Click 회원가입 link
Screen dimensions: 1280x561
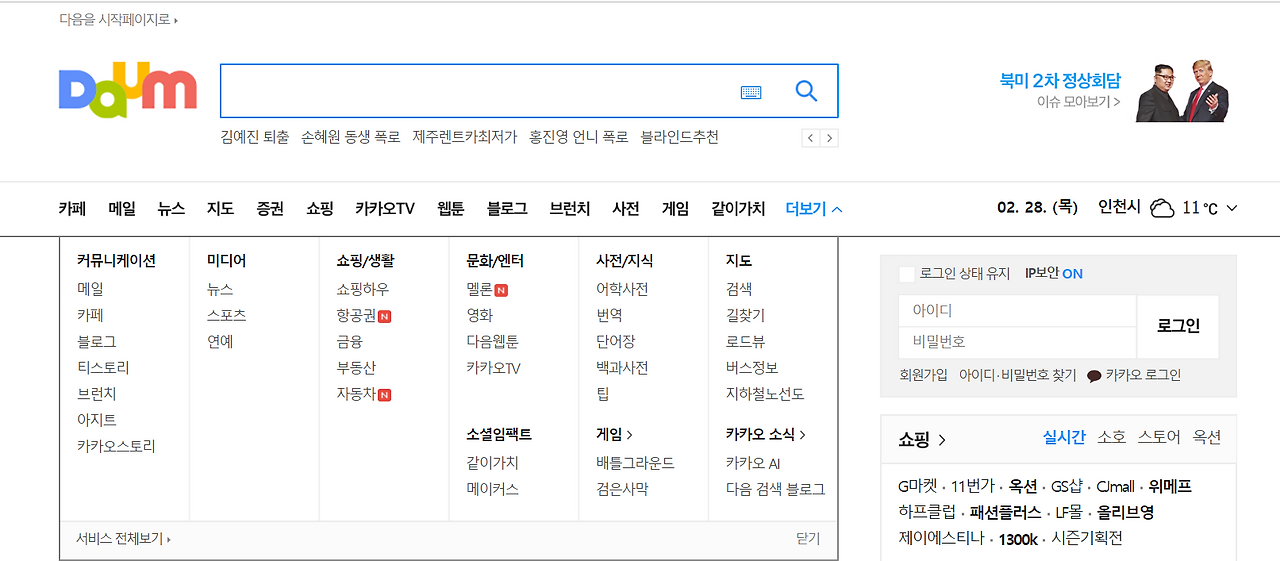pos(923,375)
